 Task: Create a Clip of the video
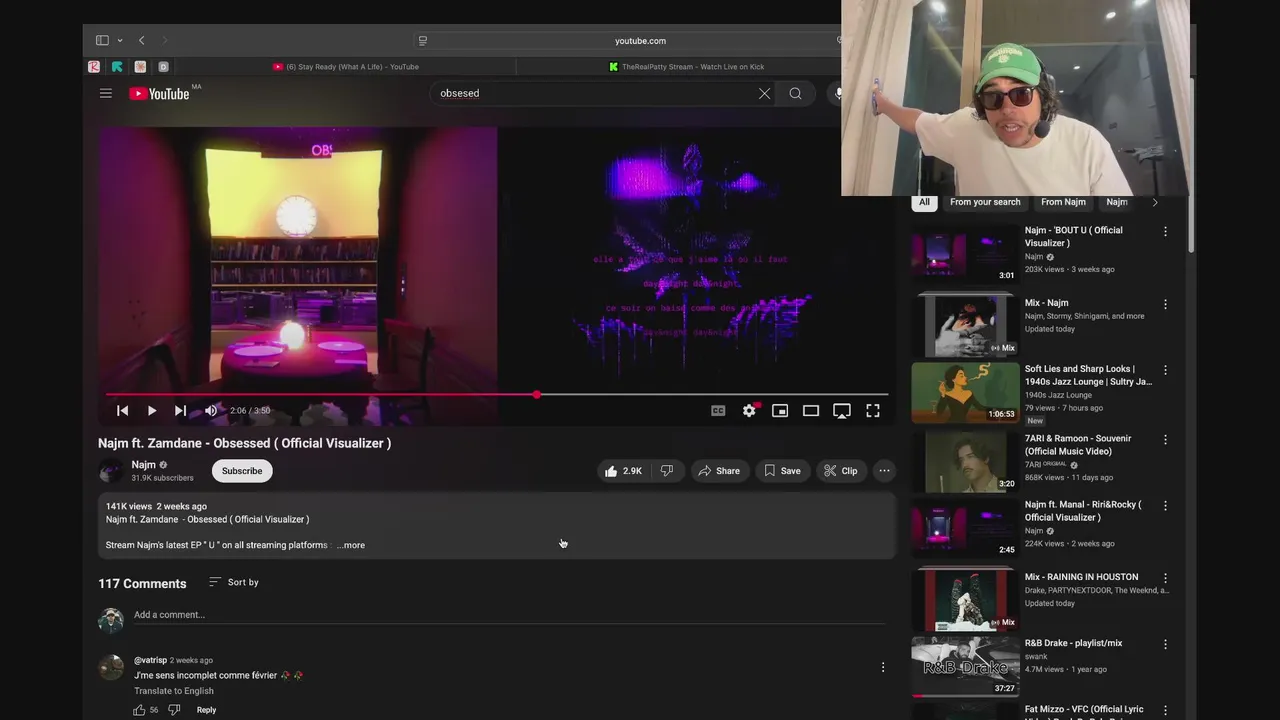pyautogui.click(x=841, y=471)
